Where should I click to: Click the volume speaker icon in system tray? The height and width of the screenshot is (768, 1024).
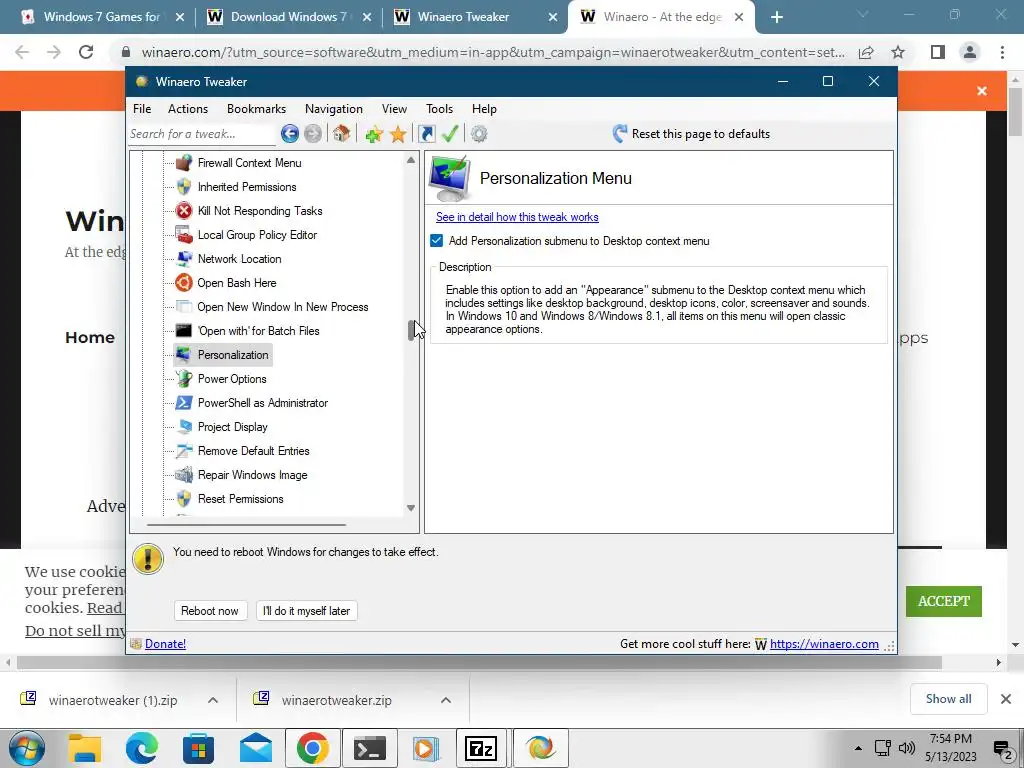click(x=906, y=748)
